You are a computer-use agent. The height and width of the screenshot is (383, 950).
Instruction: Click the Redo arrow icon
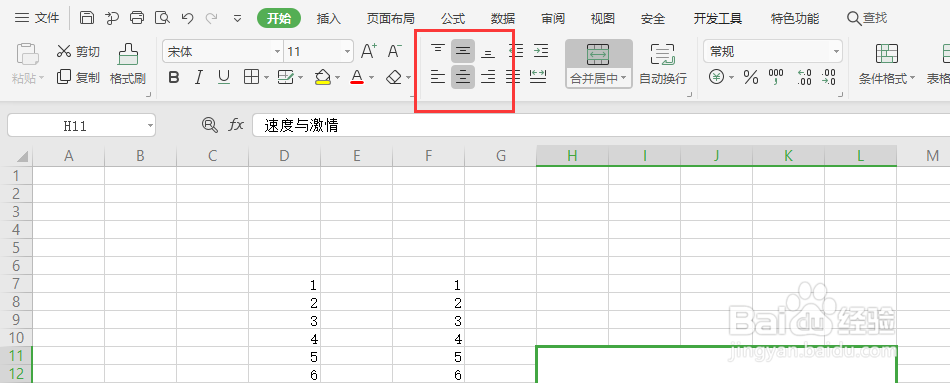click(x=211, y=18)
